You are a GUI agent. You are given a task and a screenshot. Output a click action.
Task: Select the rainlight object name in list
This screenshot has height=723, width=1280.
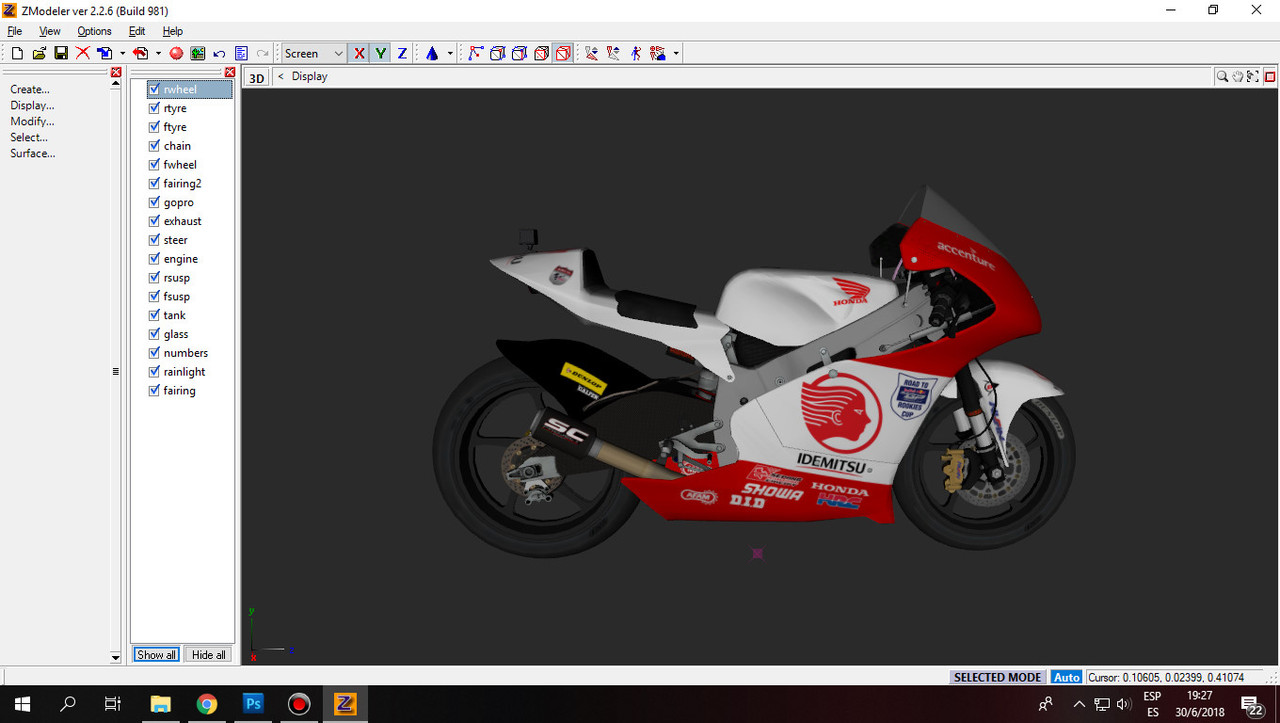[184, 372]
